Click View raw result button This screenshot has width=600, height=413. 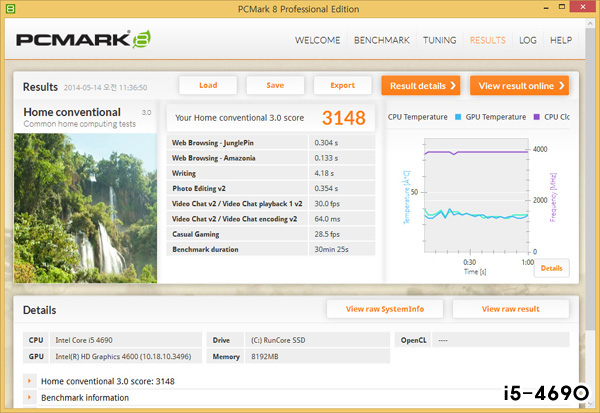[510, 309]
